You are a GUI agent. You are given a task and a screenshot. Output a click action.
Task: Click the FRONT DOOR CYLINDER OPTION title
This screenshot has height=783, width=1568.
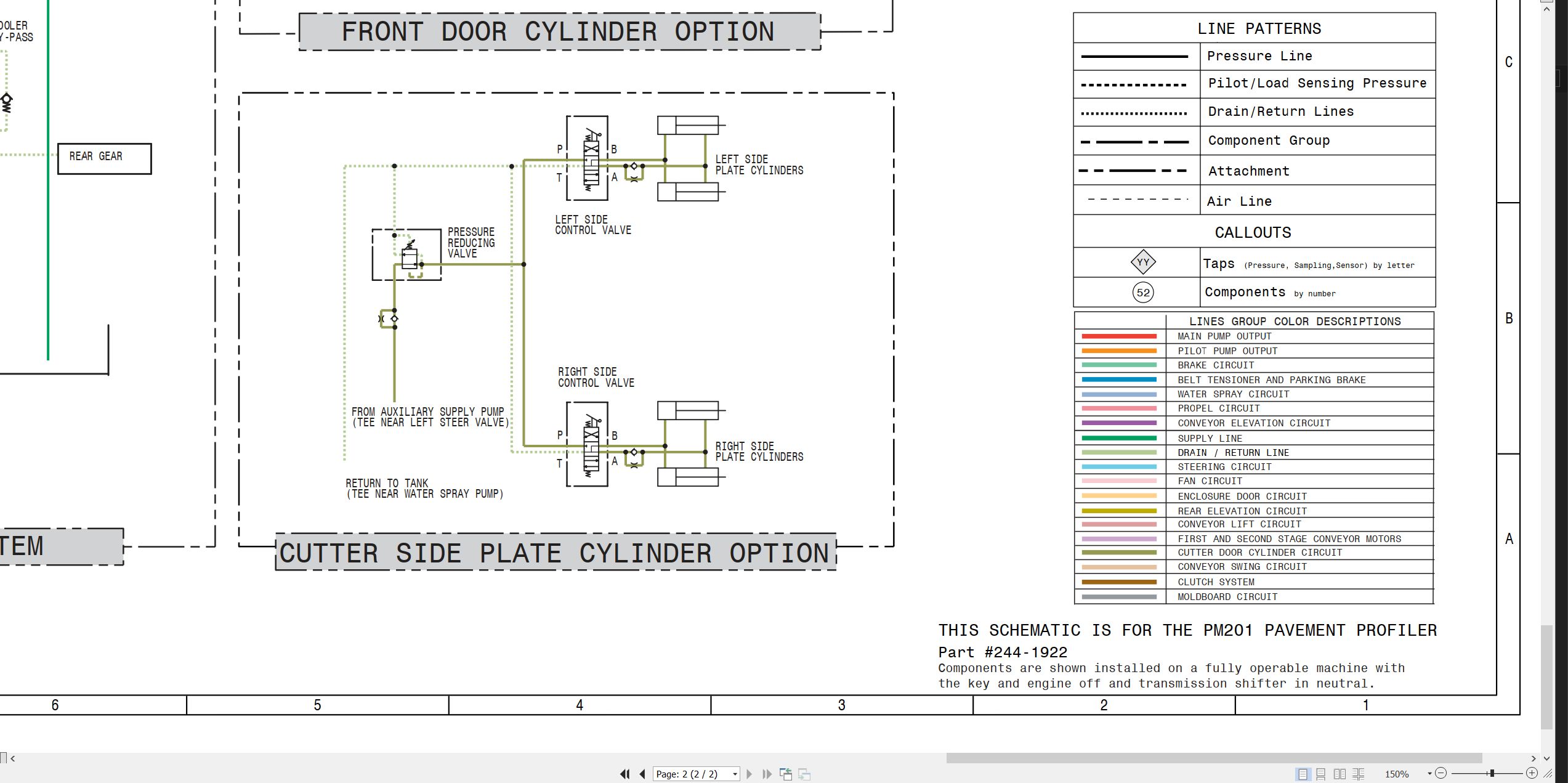[x=559, y=31]
